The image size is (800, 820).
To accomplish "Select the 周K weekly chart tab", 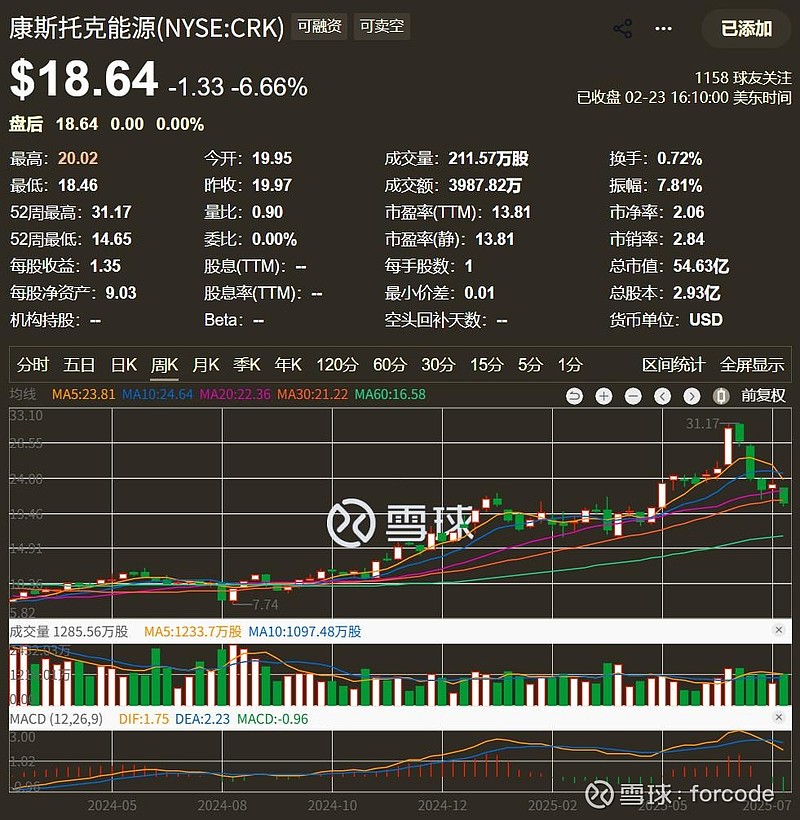I will [x=164, y=365].
